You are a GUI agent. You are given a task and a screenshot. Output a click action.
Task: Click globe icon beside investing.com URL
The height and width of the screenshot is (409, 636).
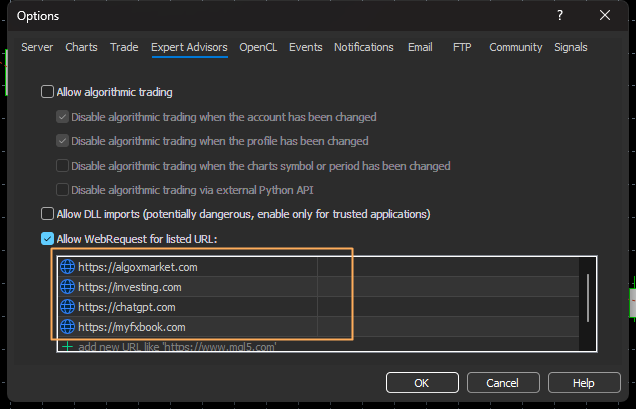[x=68, y=287]
